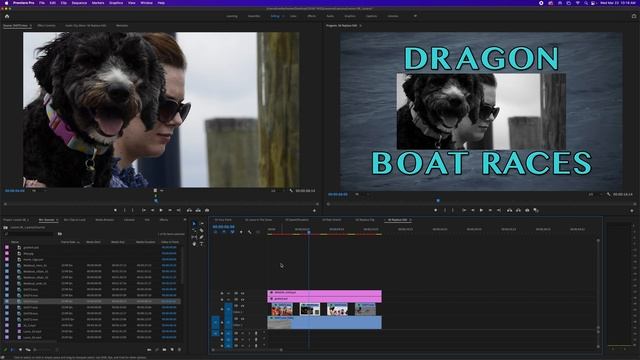Open Program Monitor settings wrench
640x360 pixels.
608,194
